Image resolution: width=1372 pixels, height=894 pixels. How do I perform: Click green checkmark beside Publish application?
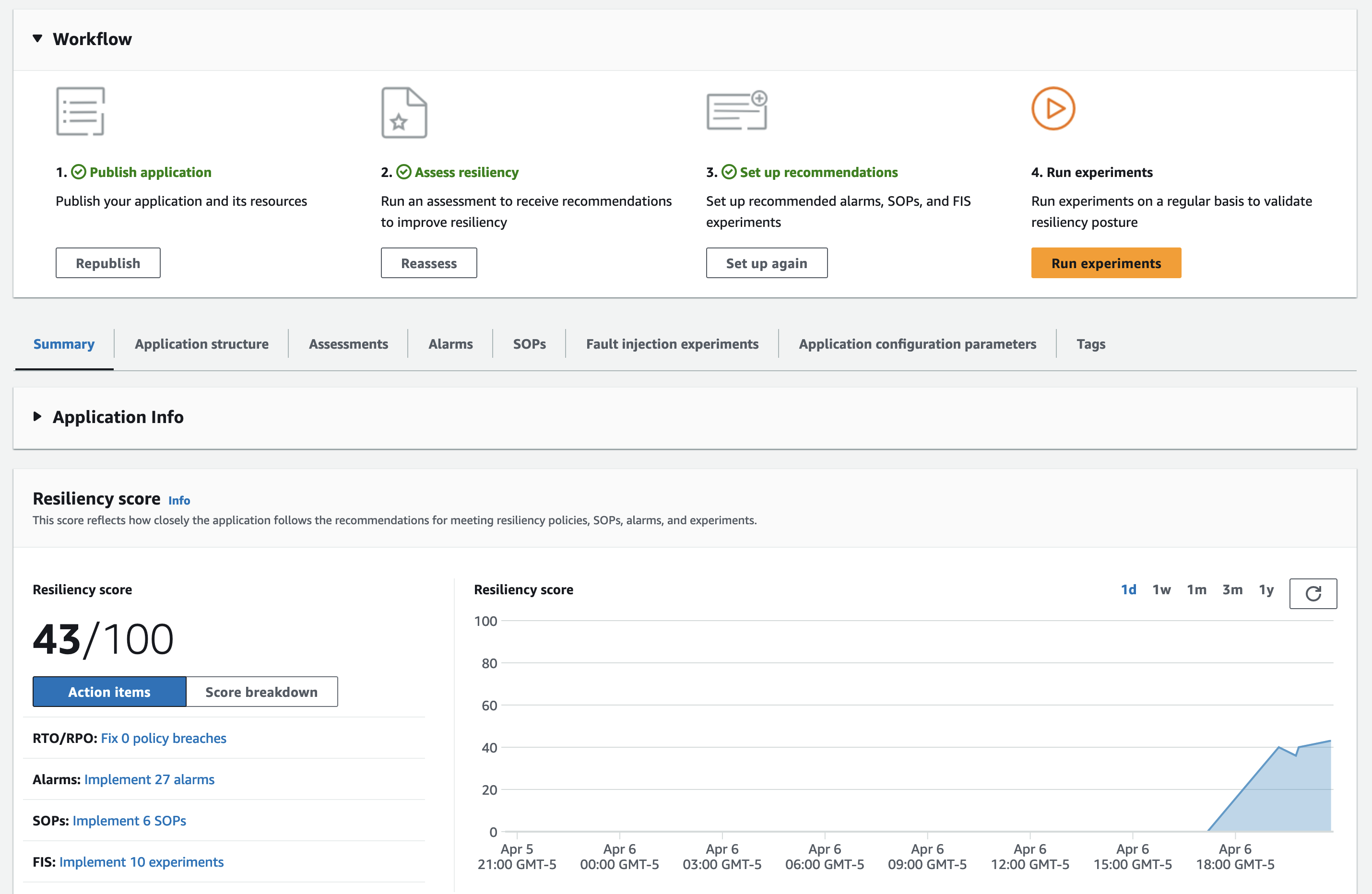coord(79,172)
